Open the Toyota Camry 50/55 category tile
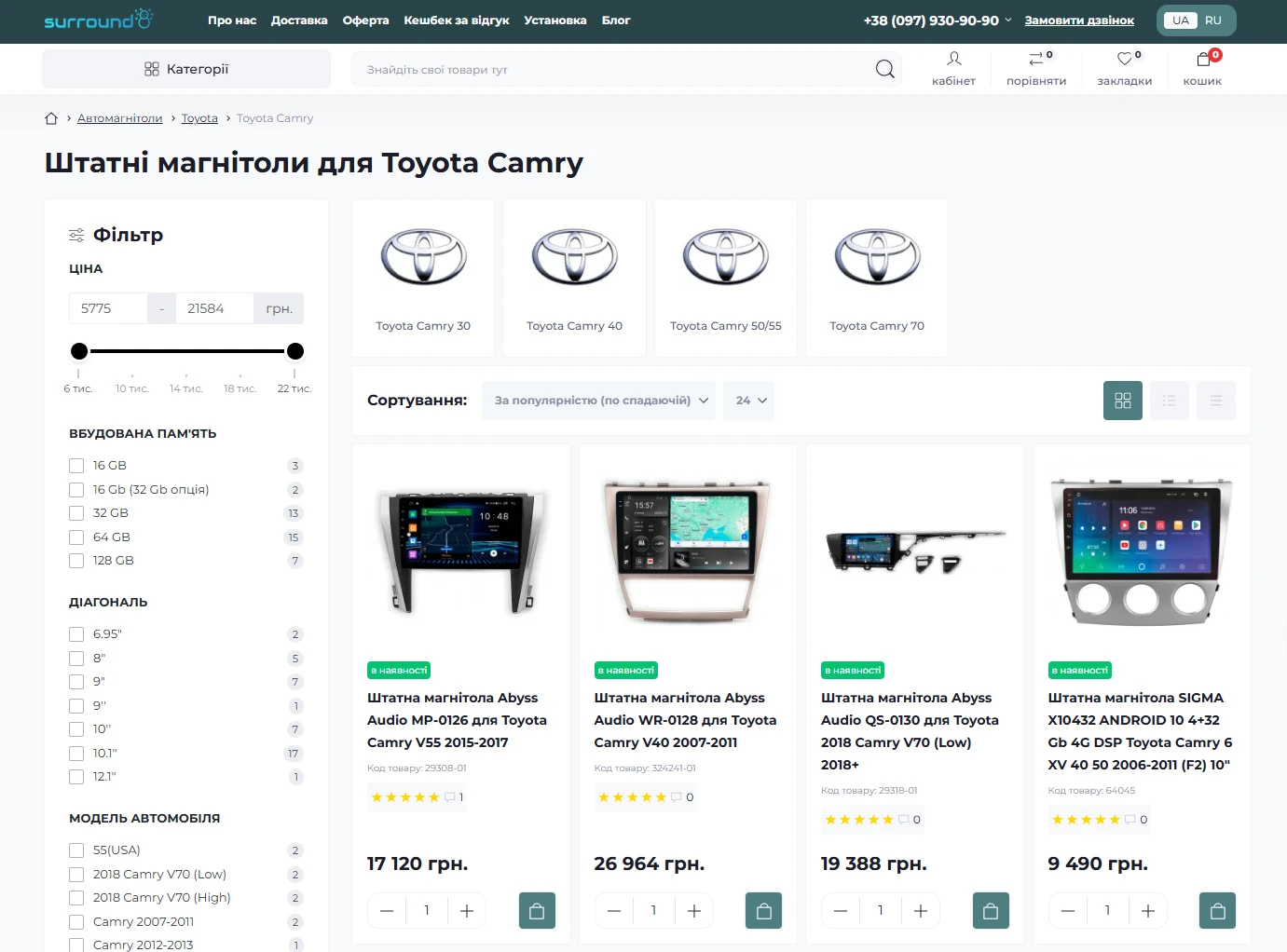The height and width of the screenshot is (952, 1287). [x=726, y=278]
